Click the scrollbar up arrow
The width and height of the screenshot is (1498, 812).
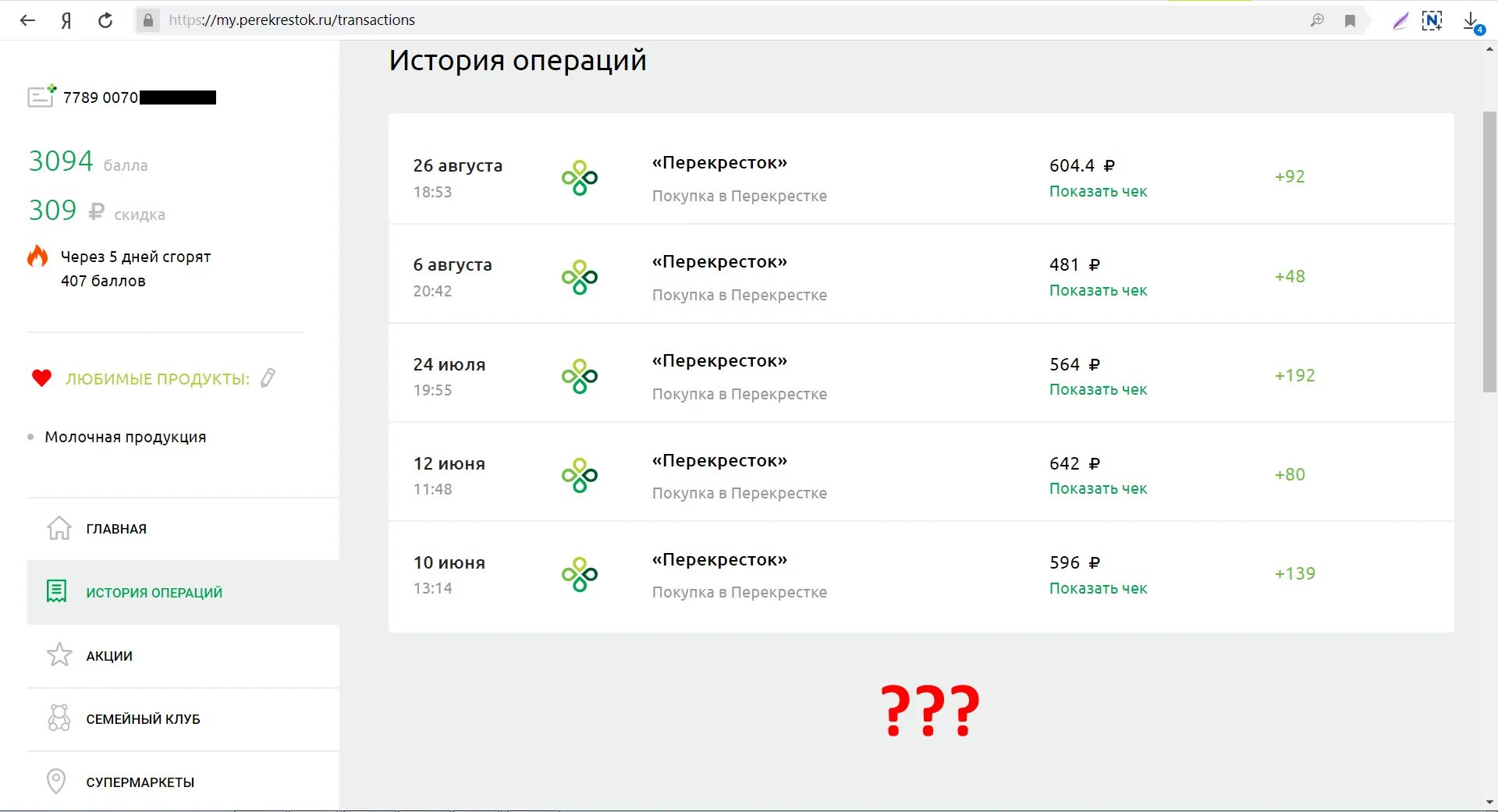pyautogui.click(x=1489, y=49)
